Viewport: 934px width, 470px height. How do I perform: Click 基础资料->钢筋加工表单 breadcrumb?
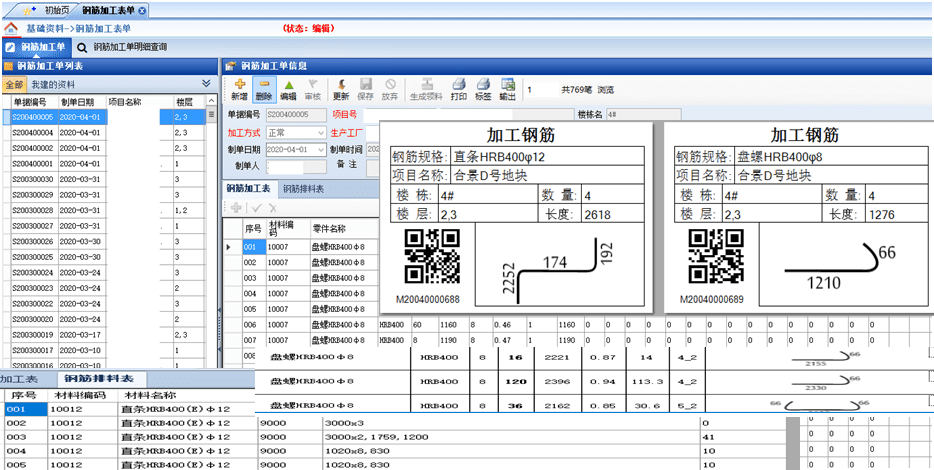(79, 29)
